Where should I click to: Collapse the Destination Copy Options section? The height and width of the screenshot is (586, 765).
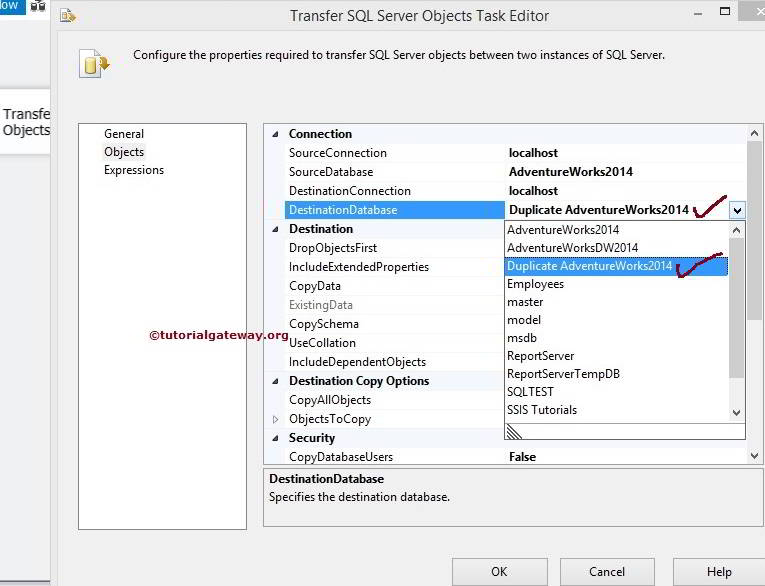(x=276, y=381)
